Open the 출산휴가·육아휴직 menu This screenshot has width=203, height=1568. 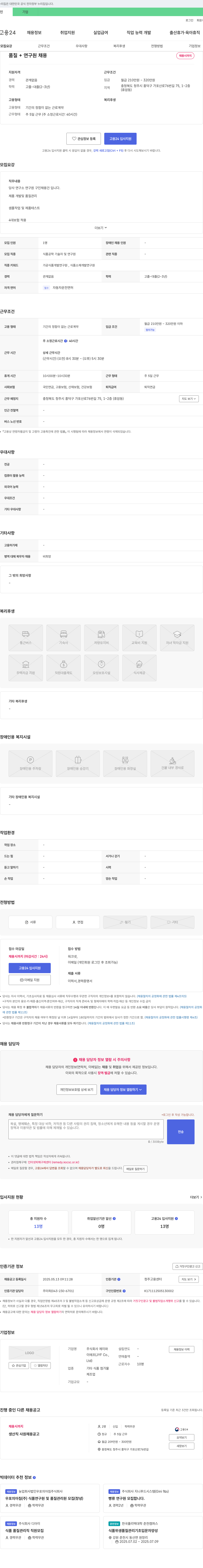pyautogui.click(x=185, y=33)
